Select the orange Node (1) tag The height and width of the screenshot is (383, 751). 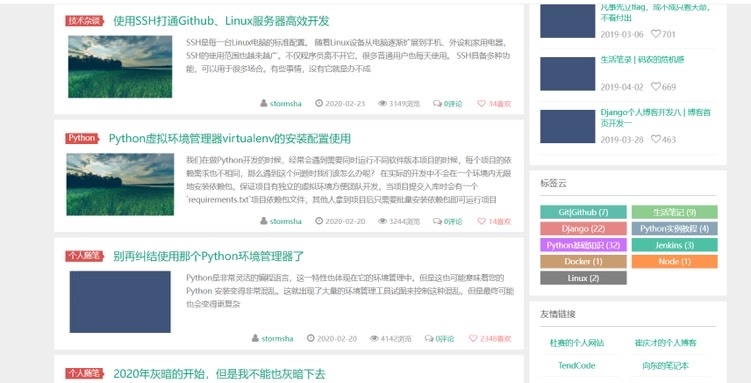pos(674,261)
